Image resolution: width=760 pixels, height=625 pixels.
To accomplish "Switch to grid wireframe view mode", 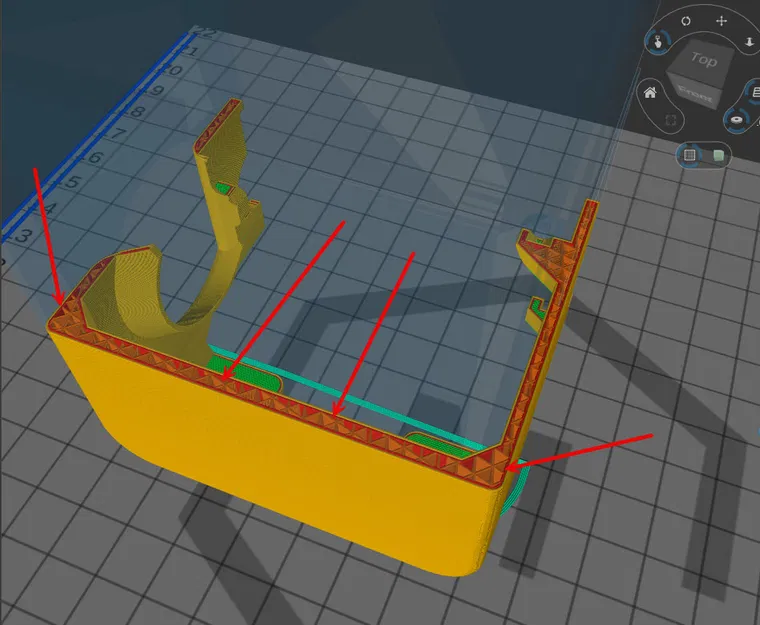I will (690, 155).
